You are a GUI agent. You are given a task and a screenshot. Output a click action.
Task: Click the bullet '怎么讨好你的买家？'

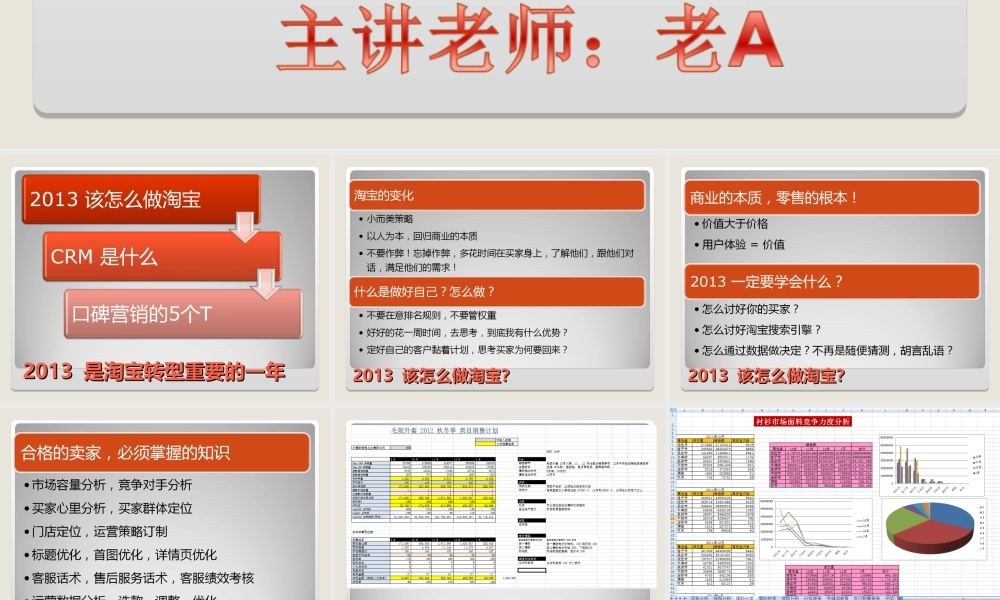pos(747,309)
